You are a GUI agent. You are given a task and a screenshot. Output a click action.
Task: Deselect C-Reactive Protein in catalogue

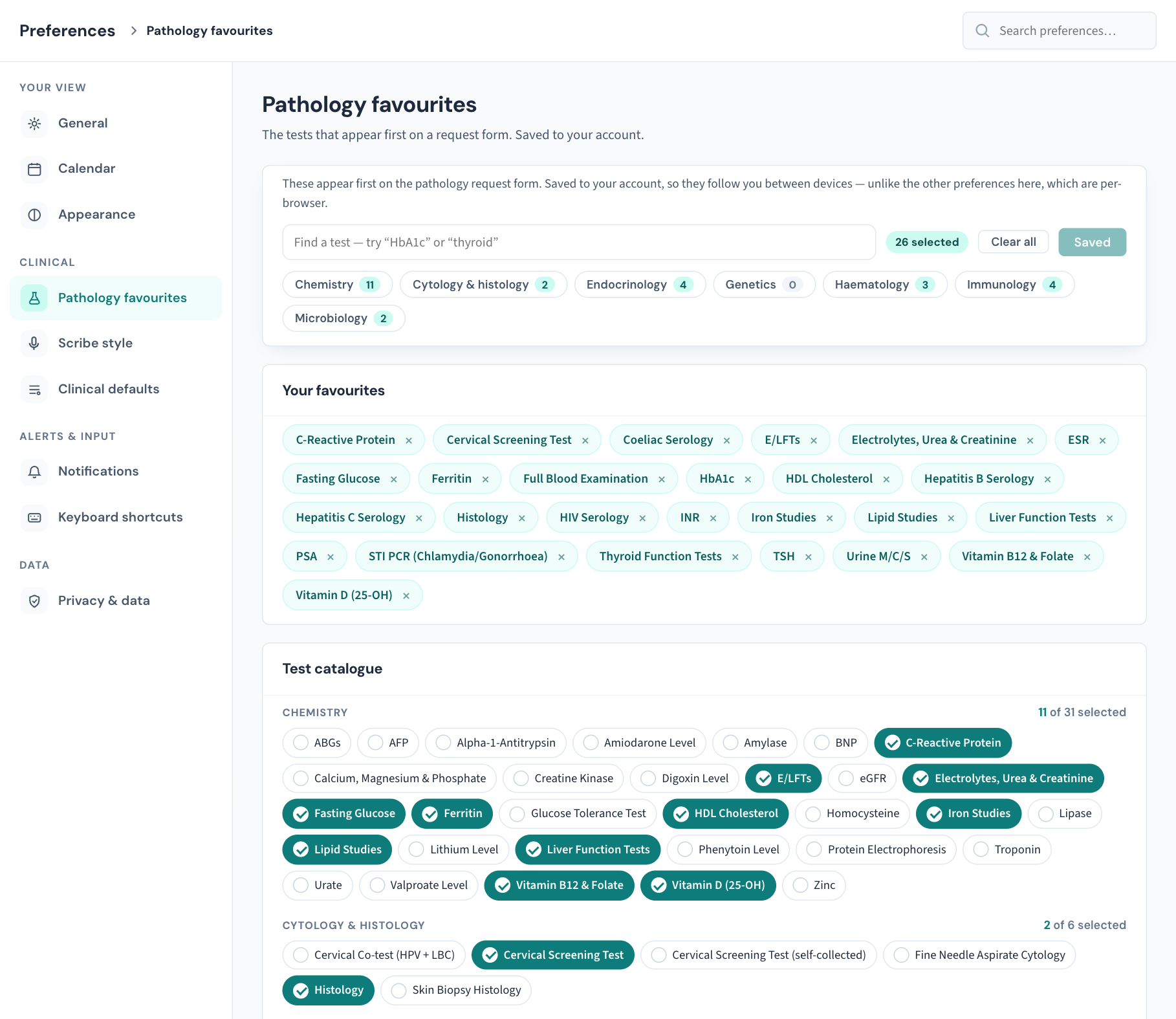(x=943, y=743)
